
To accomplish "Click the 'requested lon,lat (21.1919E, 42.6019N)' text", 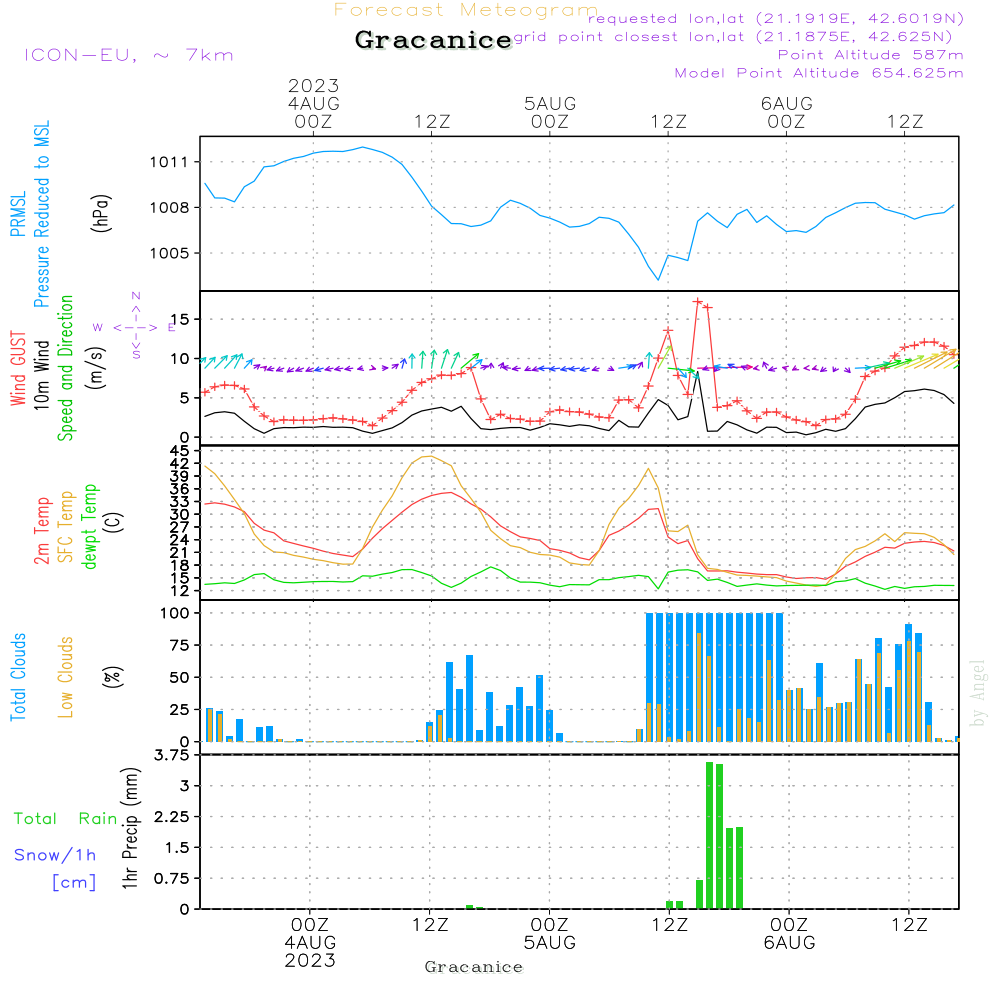I will tap(776, 18).
